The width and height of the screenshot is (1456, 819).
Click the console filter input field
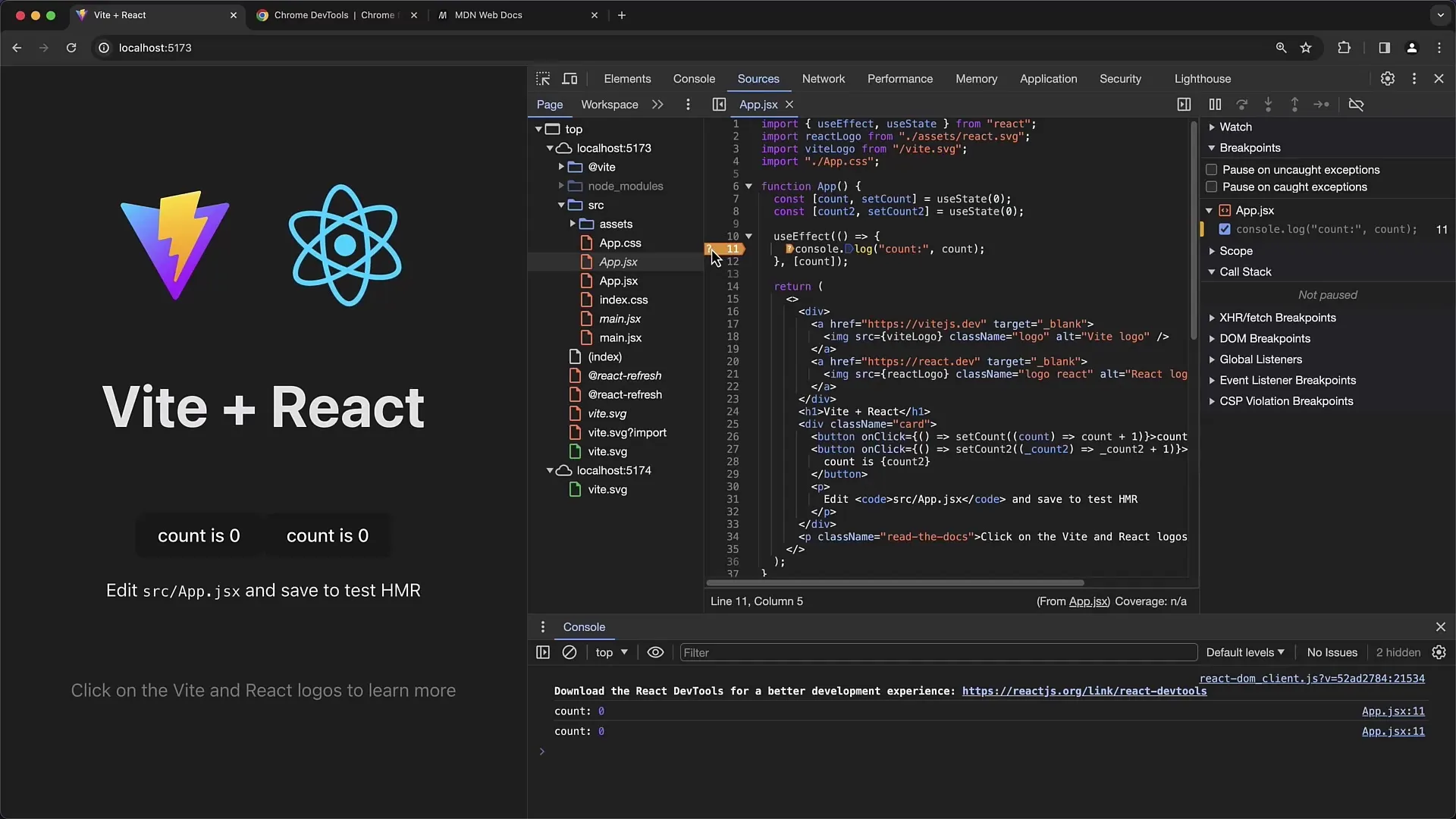[938, 652]
